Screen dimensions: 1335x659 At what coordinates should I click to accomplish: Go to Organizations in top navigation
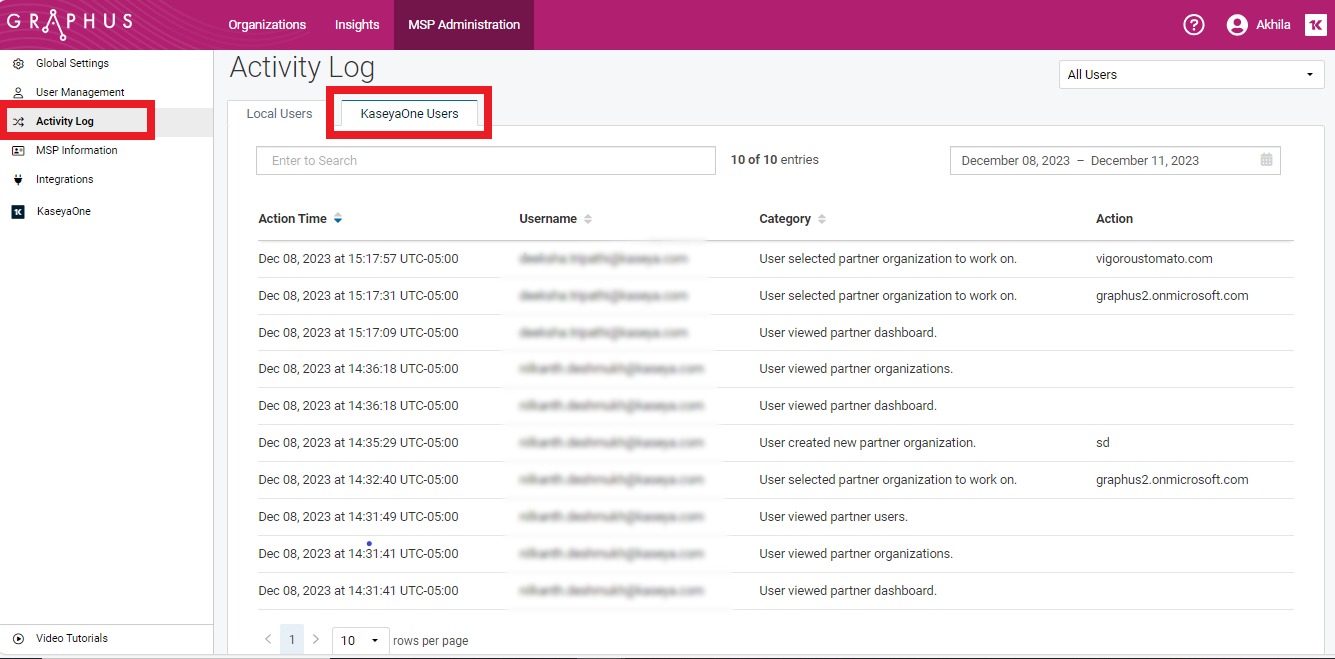click(x=267, y=25)
